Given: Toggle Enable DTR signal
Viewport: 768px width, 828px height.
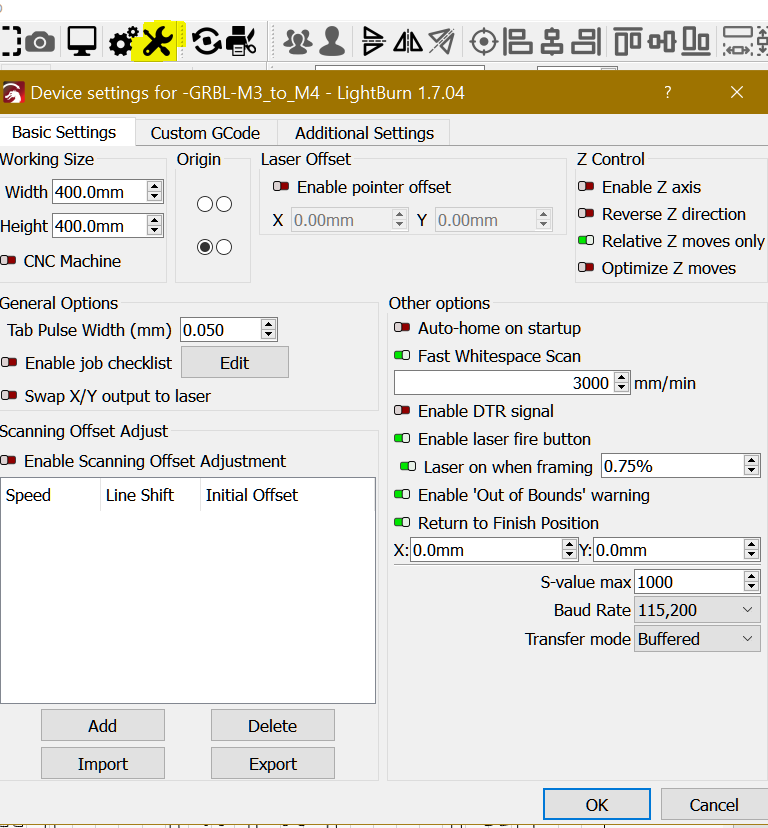Looking at the screenshot, I should (x=402, y=410).
